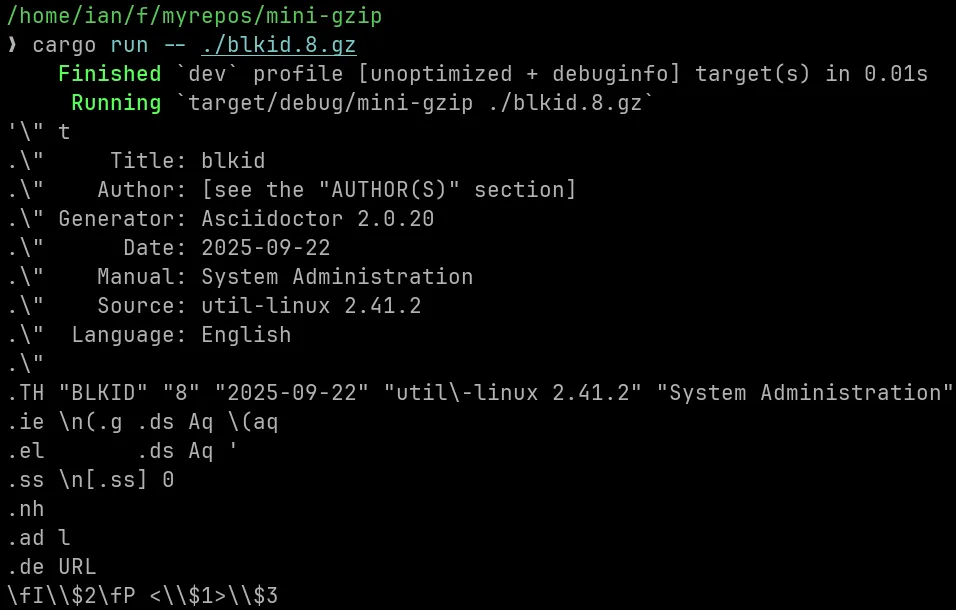Click the prompt chevron before cargo

point(12,45)
